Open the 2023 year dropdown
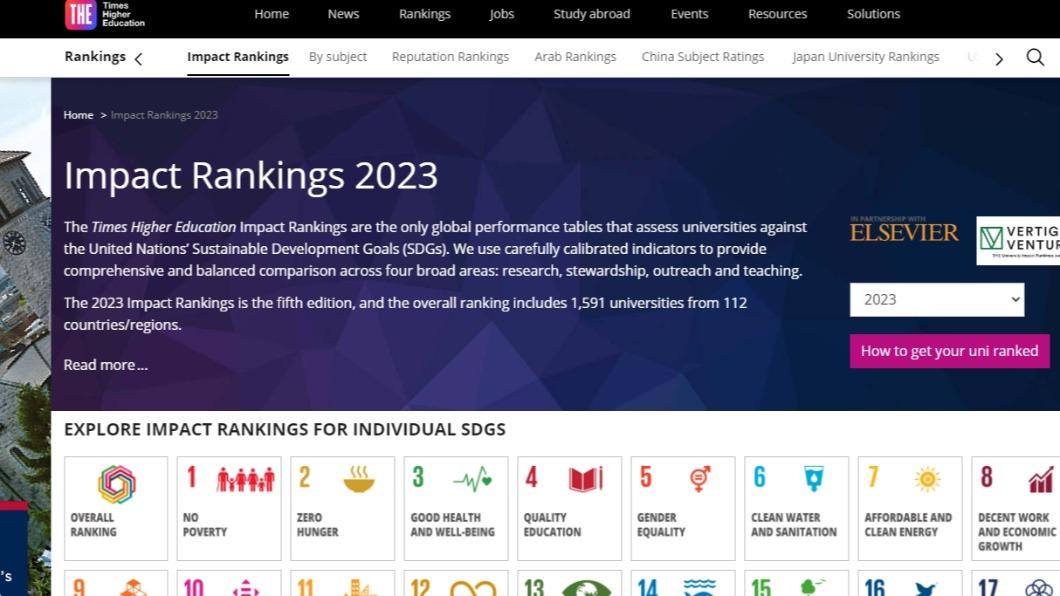The width and height of the screenshot is (1060, 596). tap(937, 300)
